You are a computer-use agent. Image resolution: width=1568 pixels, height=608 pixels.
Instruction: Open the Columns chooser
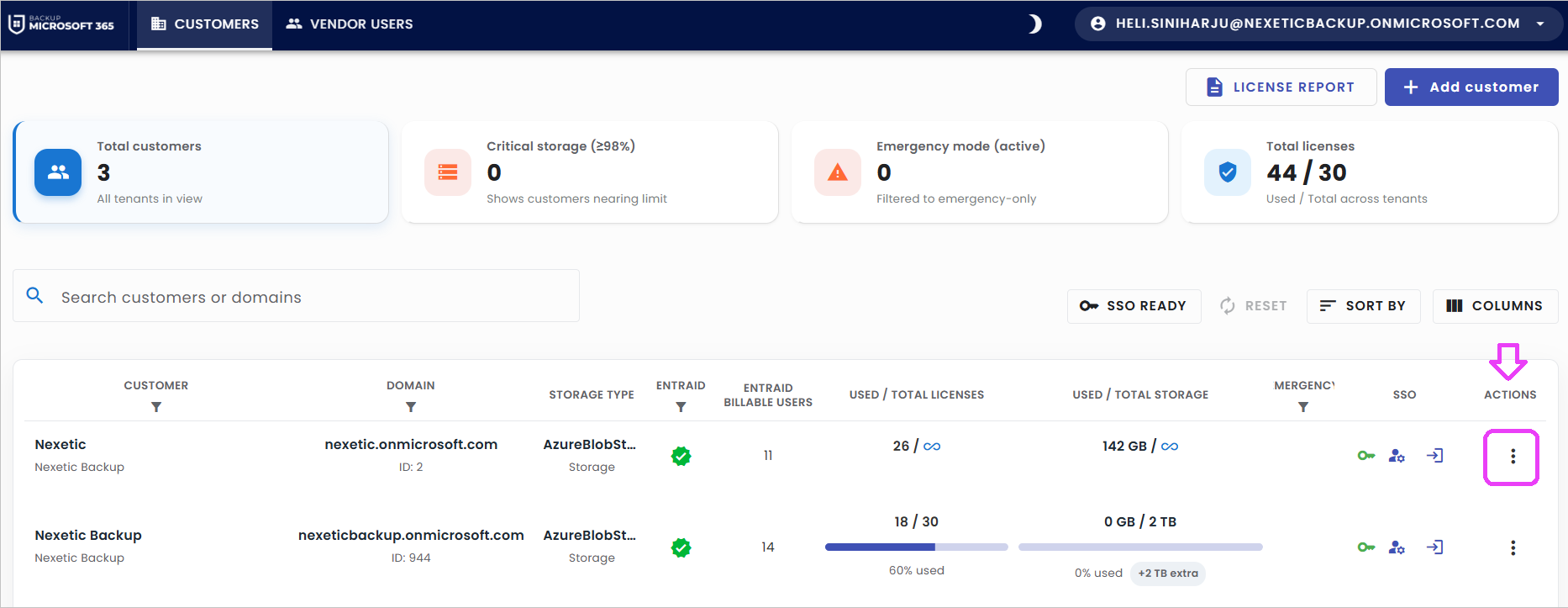[x=1495, y=306]
